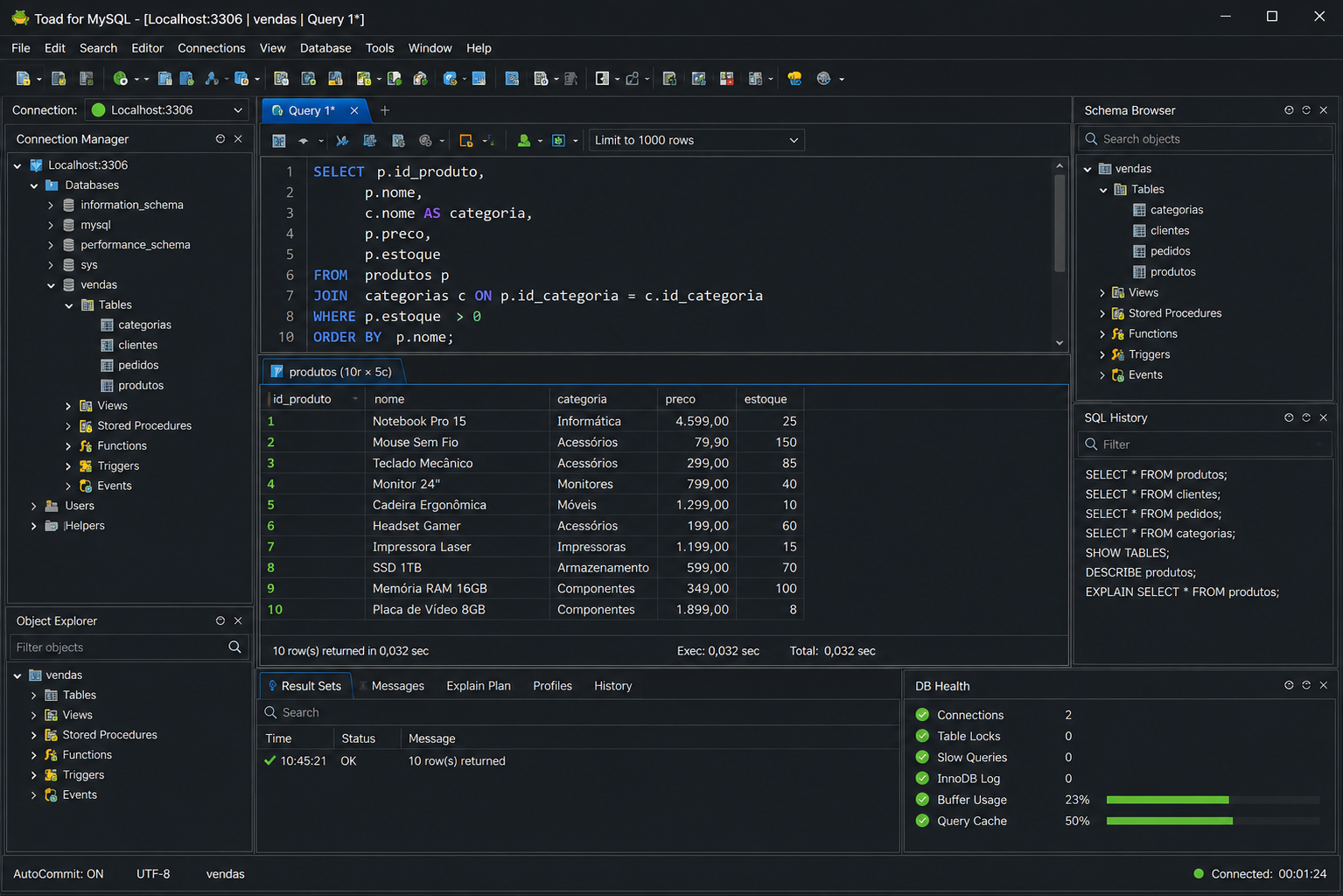Open the Database menu

pos(325,48)
